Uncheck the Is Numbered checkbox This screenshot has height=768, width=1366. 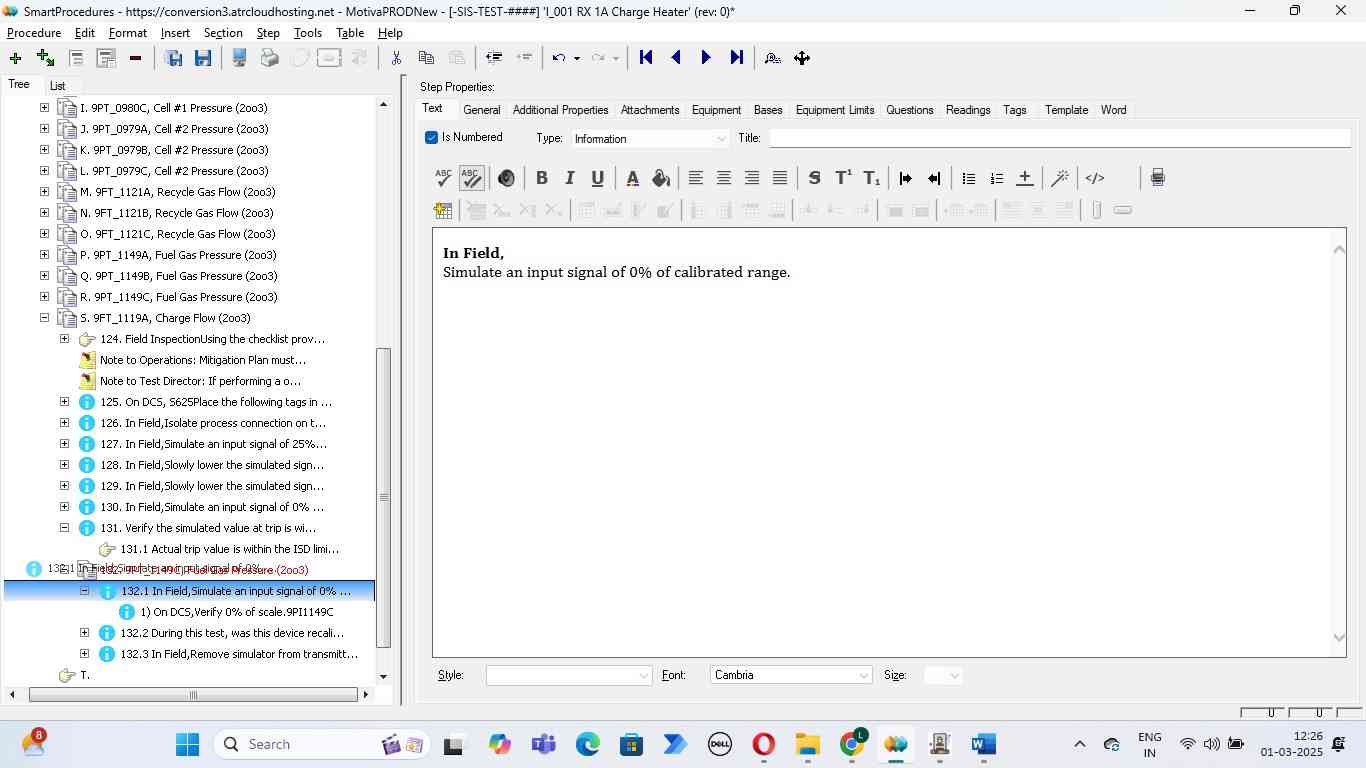(432, 138)
